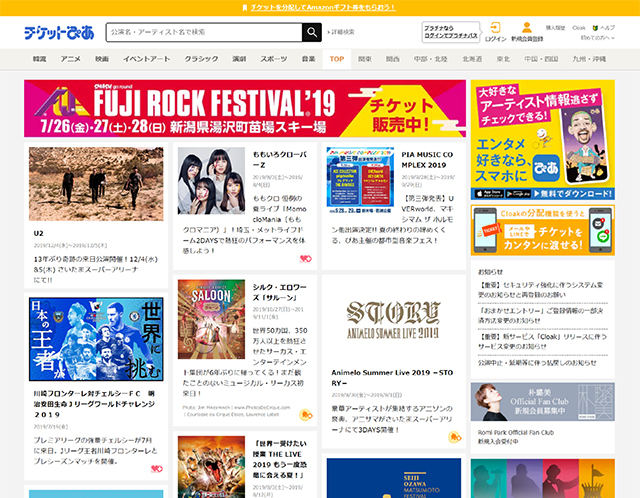Click the Google Play download badge

coord(518,194)
